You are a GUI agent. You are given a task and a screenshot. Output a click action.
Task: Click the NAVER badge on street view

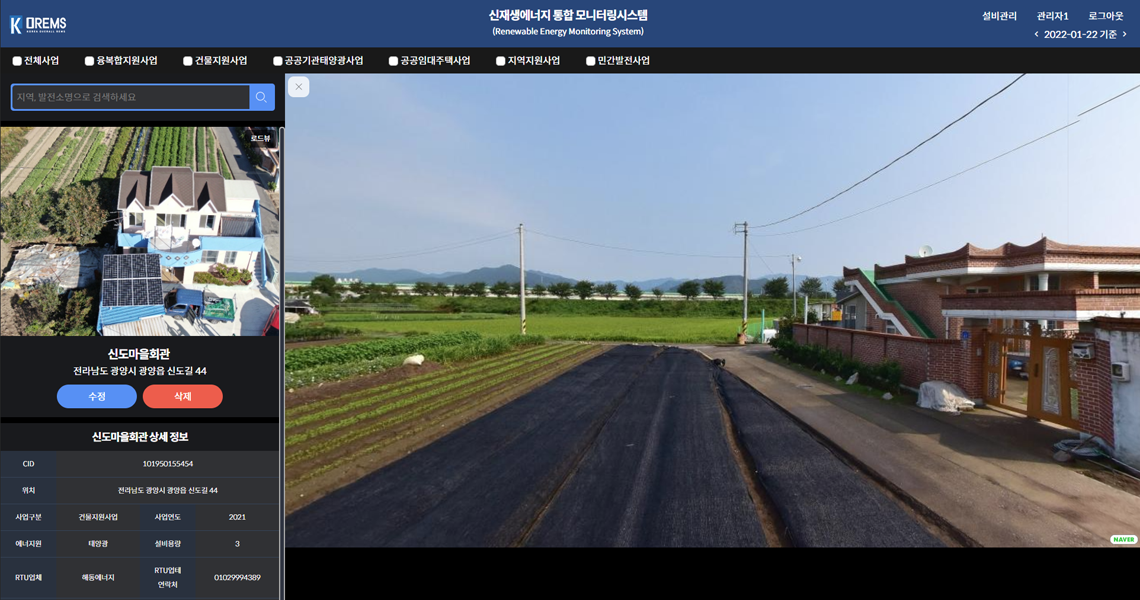click(1123, 540)
